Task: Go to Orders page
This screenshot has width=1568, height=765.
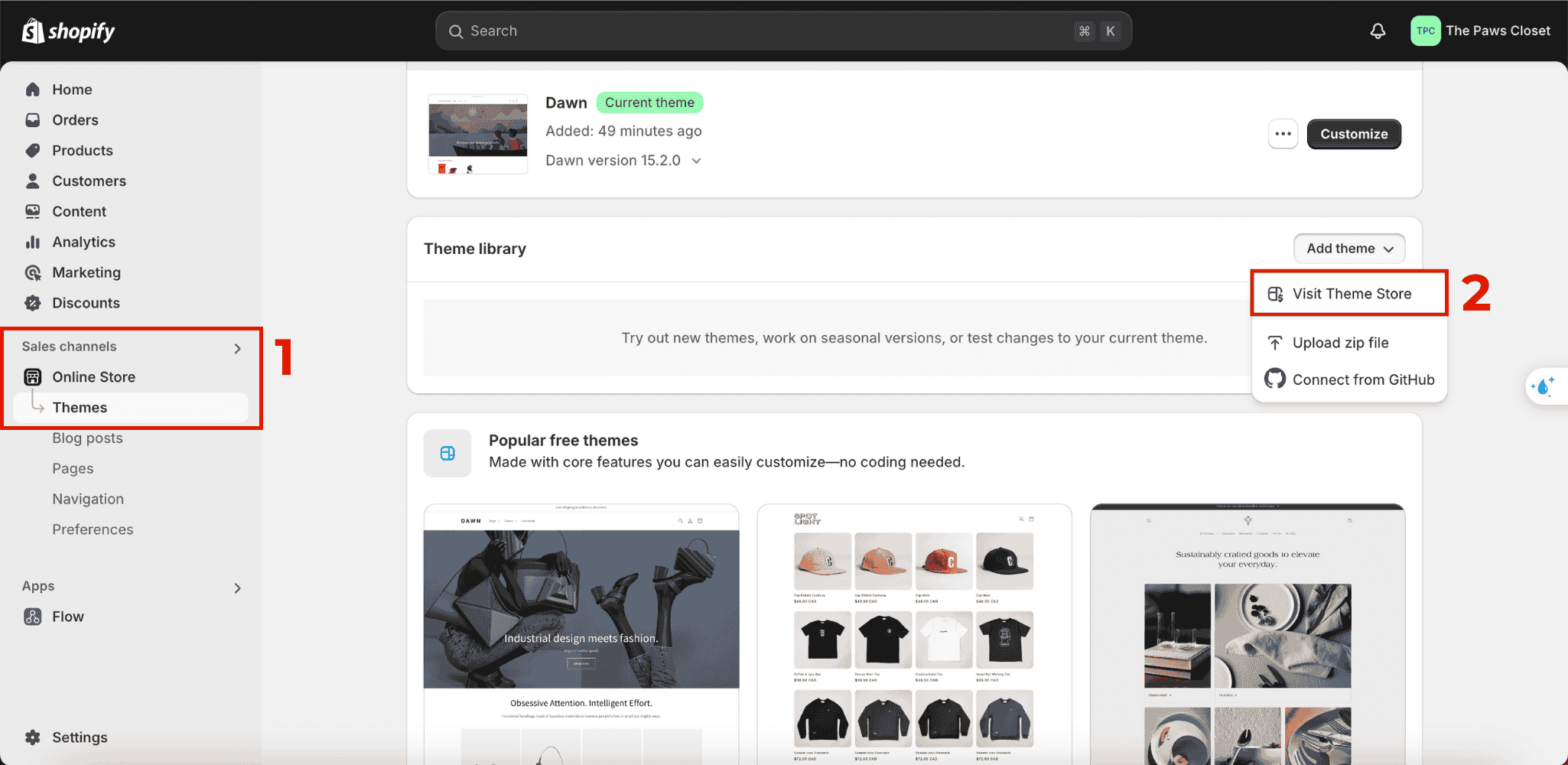Action: (75, 120)
